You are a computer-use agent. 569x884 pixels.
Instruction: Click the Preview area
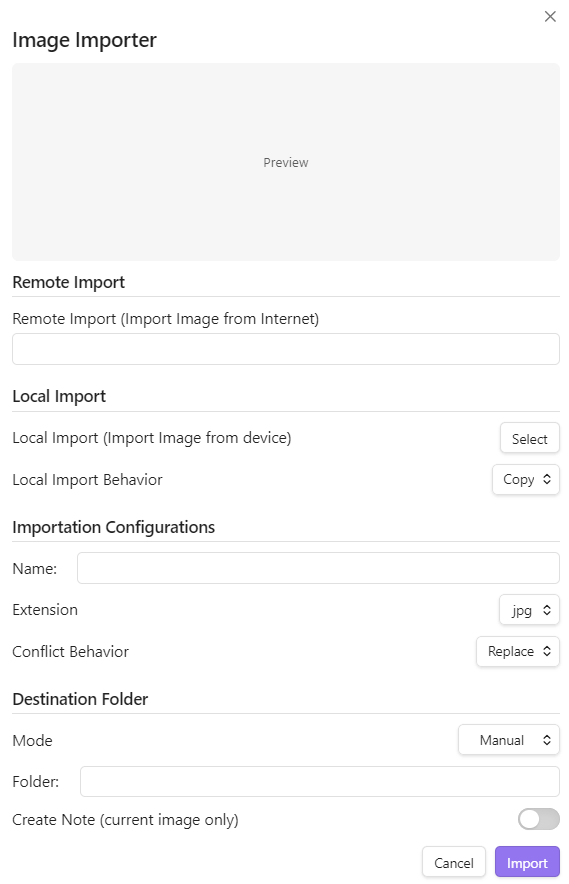285,162
